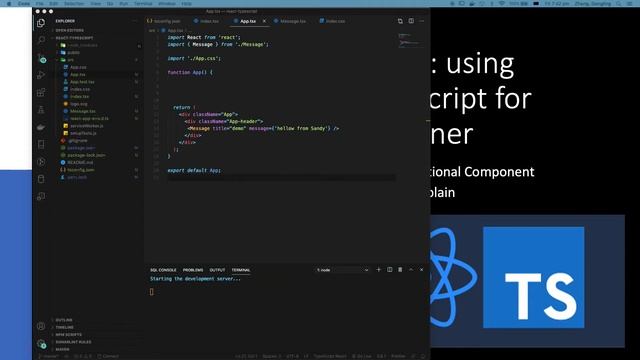Open Message.tsx in the file tree

(x=82, y=111)
